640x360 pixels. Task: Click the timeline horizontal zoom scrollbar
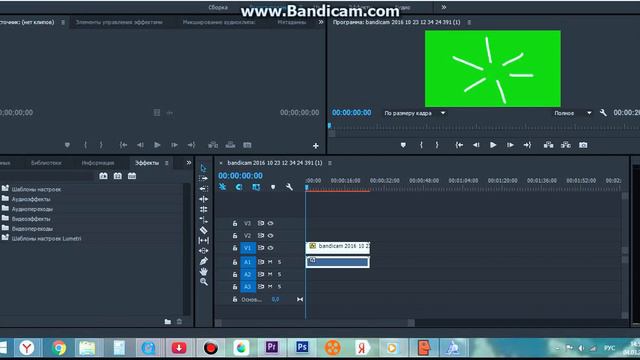(315, 323)
